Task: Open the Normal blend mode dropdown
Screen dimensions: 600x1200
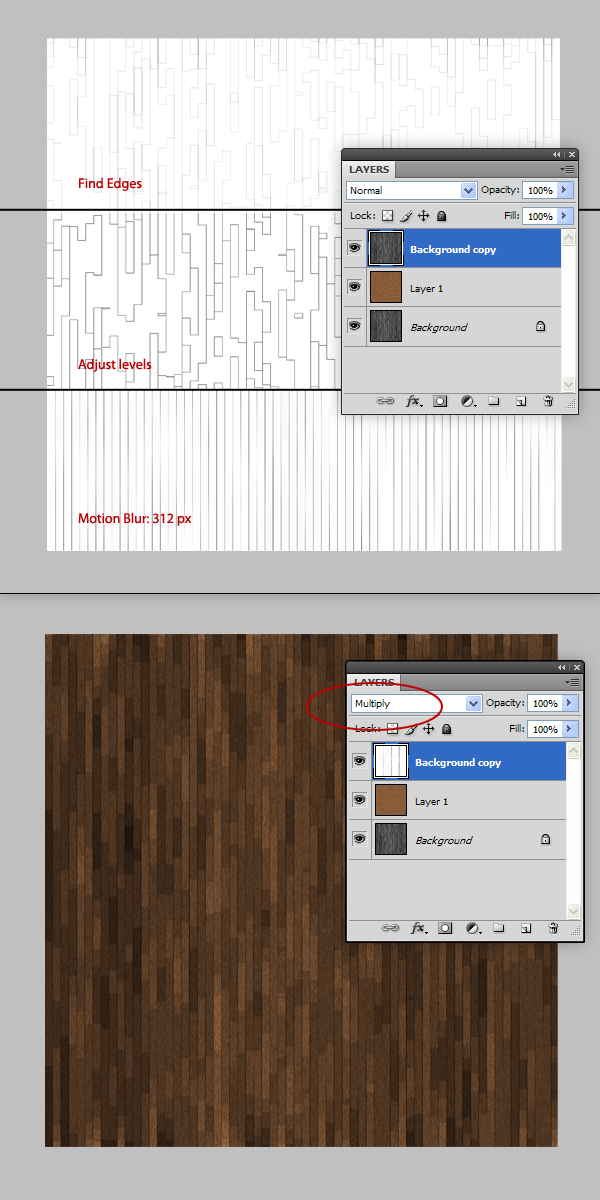Action: [412, 190]
